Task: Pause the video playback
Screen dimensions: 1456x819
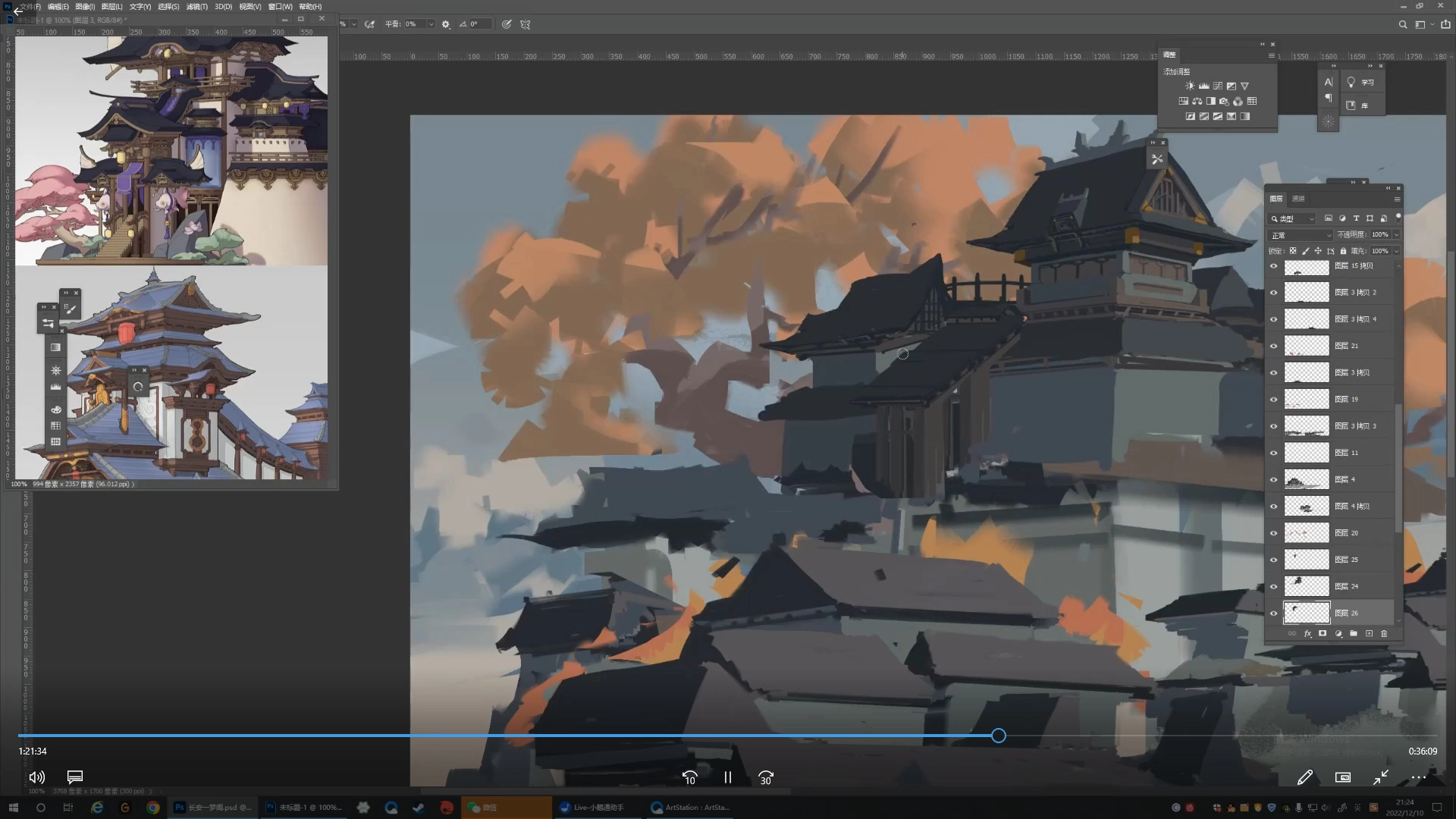Action: pos(727,777)
